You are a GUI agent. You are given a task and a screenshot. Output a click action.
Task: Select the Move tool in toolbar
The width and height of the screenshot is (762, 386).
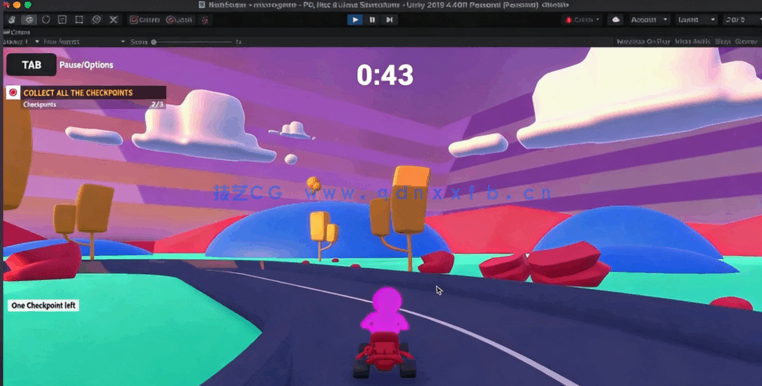[30, 20]
